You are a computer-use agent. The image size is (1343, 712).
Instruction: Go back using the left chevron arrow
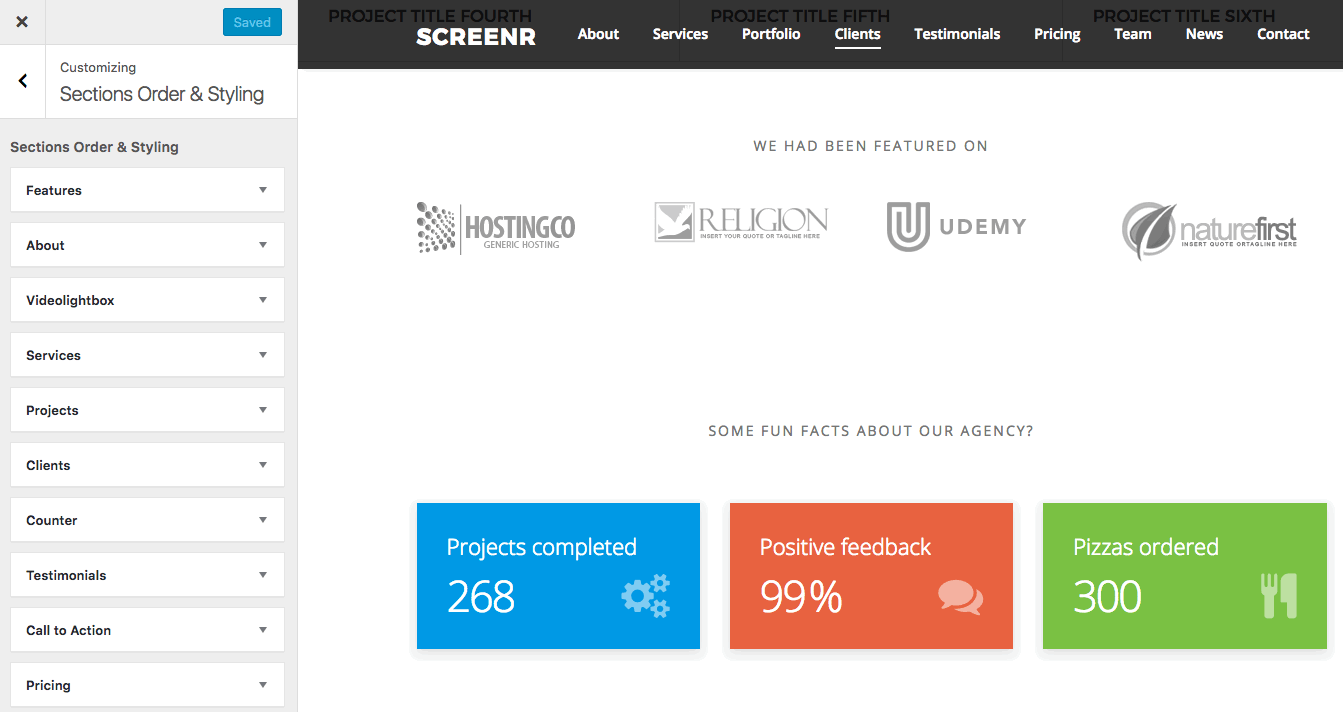click(x=23, y=81)
